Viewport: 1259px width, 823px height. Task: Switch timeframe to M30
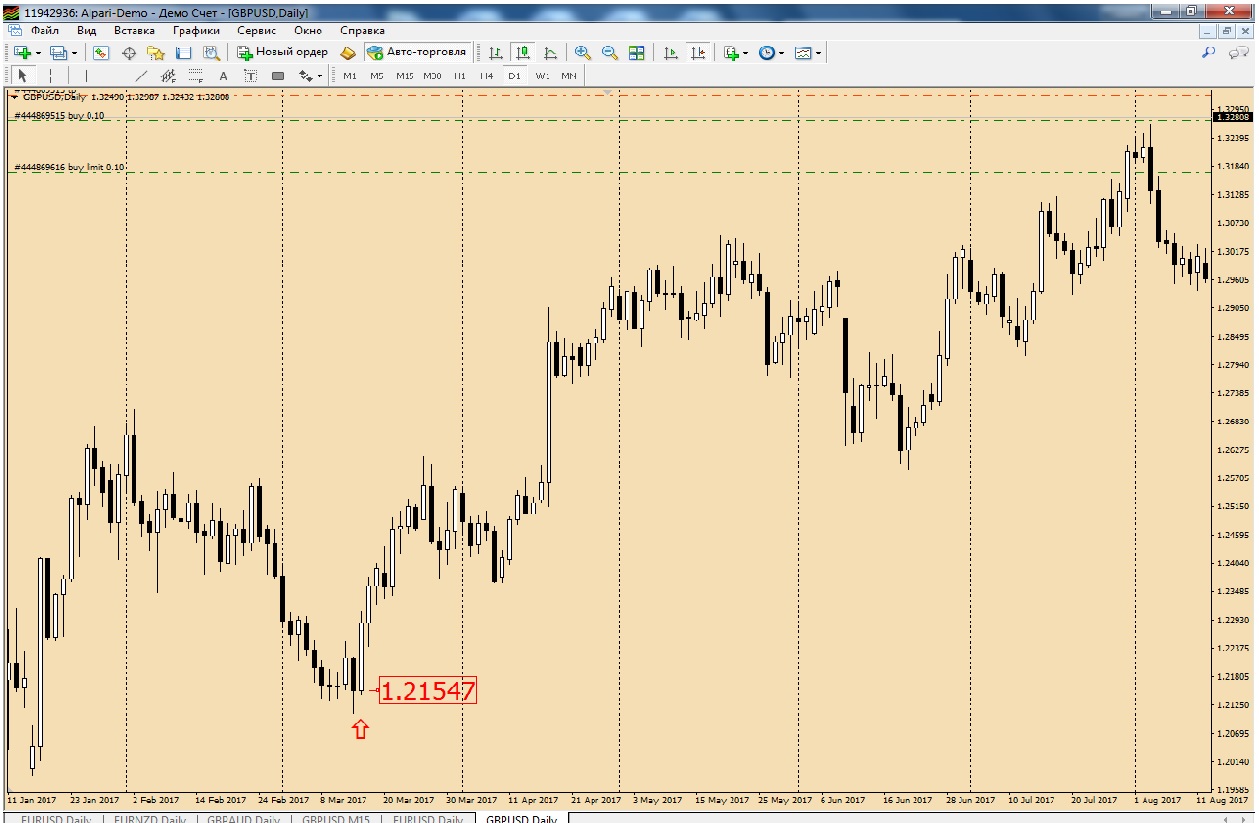click(x=432, y=75)
